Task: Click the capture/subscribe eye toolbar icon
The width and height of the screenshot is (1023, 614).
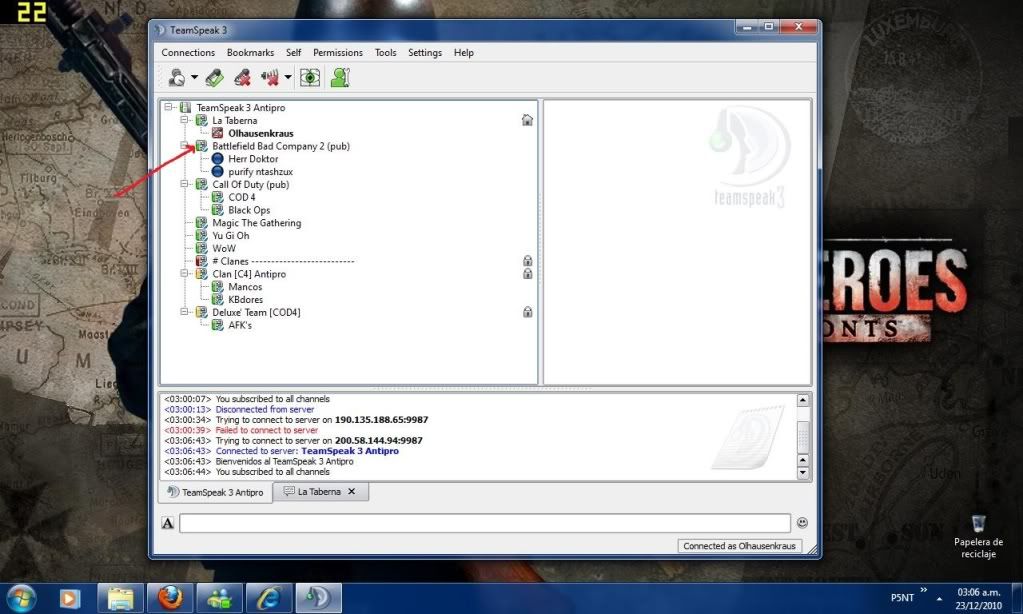Action: tap(310, 78)
